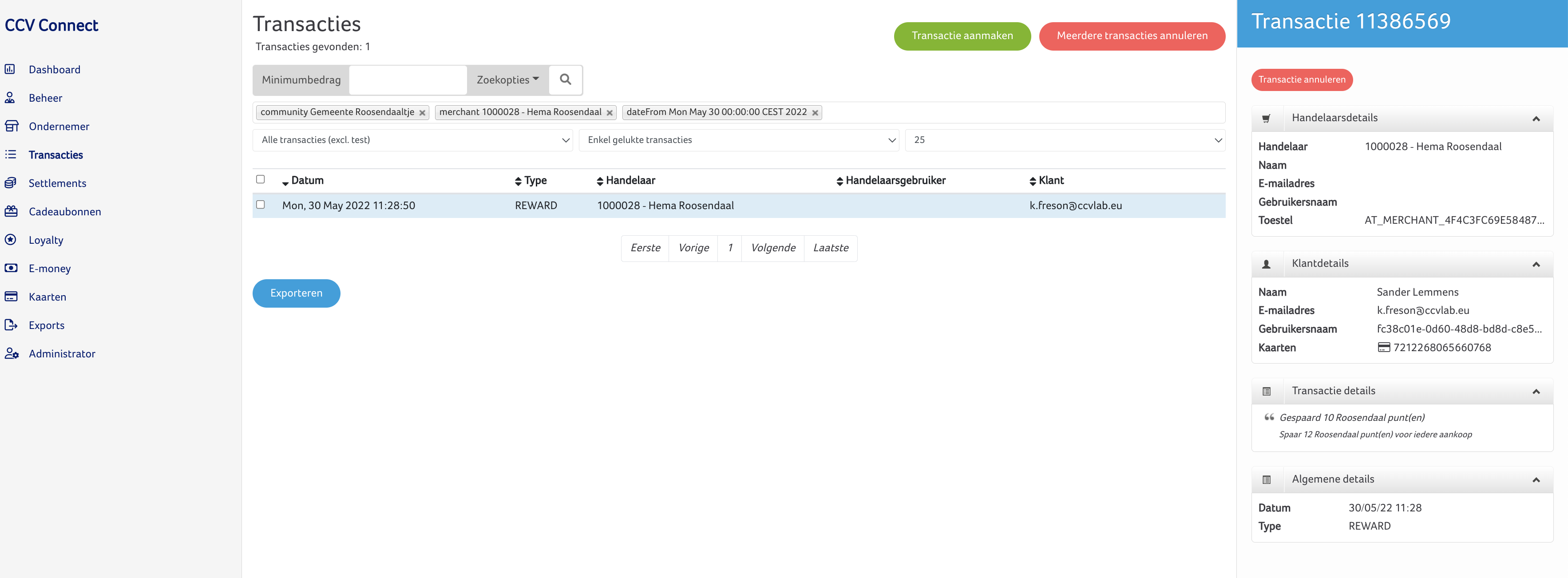Image resolution: width=1568 pixels, height=578 pixels.
Task: Click the Minimumbedrag input field
Action: [407, 80]
